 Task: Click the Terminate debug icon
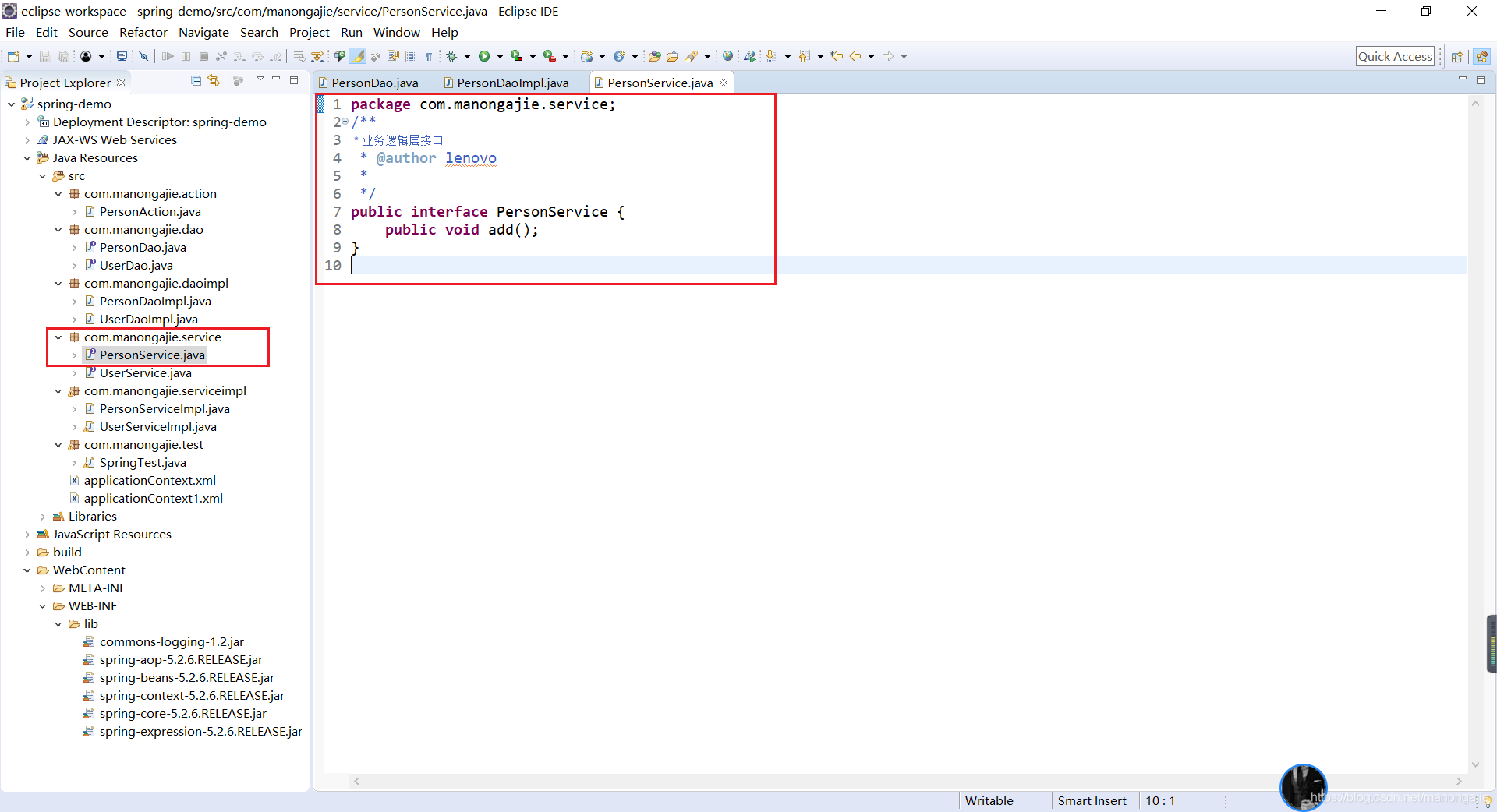pos(203,56)
